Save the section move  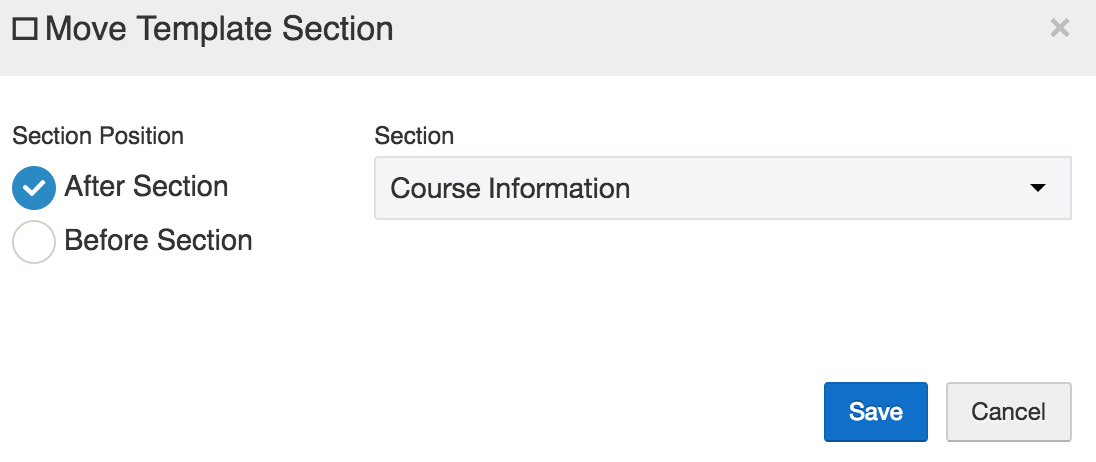coord(876,412)
